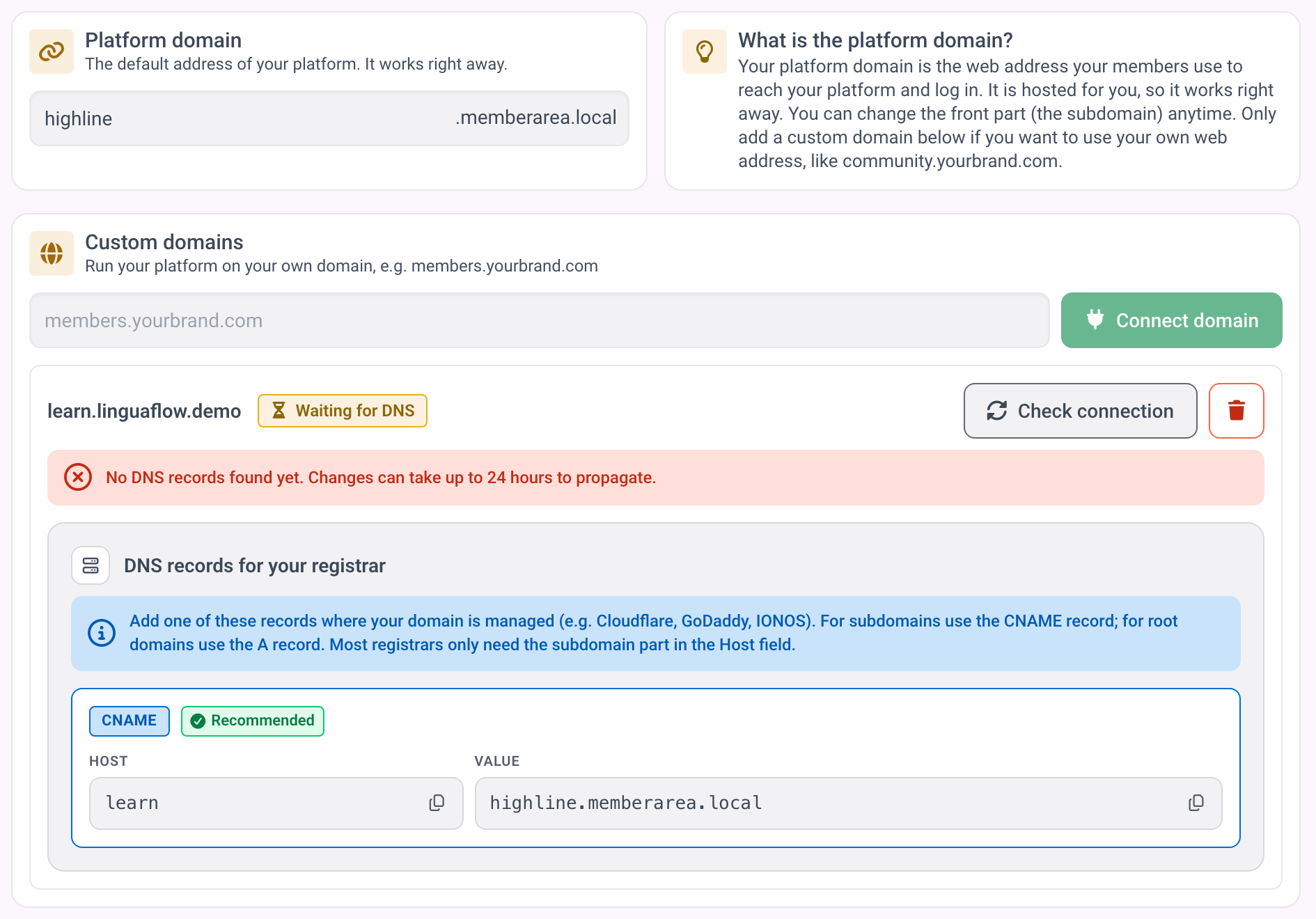Click Check connection for learn.linguaflow.demo

click(x=1081, y=411)
